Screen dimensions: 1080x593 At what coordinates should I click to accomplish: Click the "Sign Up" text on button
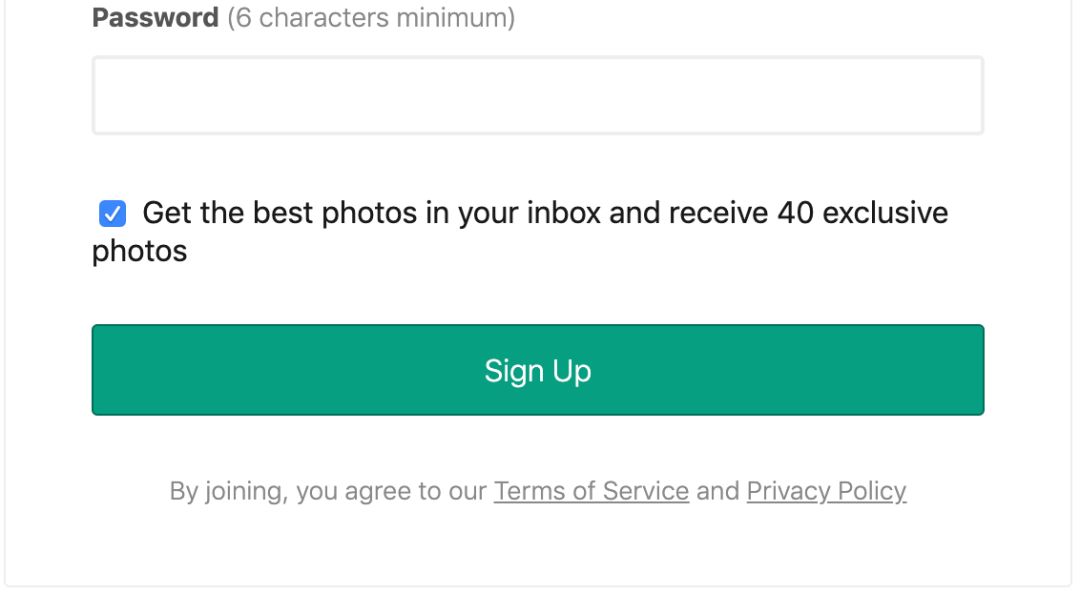(x=537, y=370)
